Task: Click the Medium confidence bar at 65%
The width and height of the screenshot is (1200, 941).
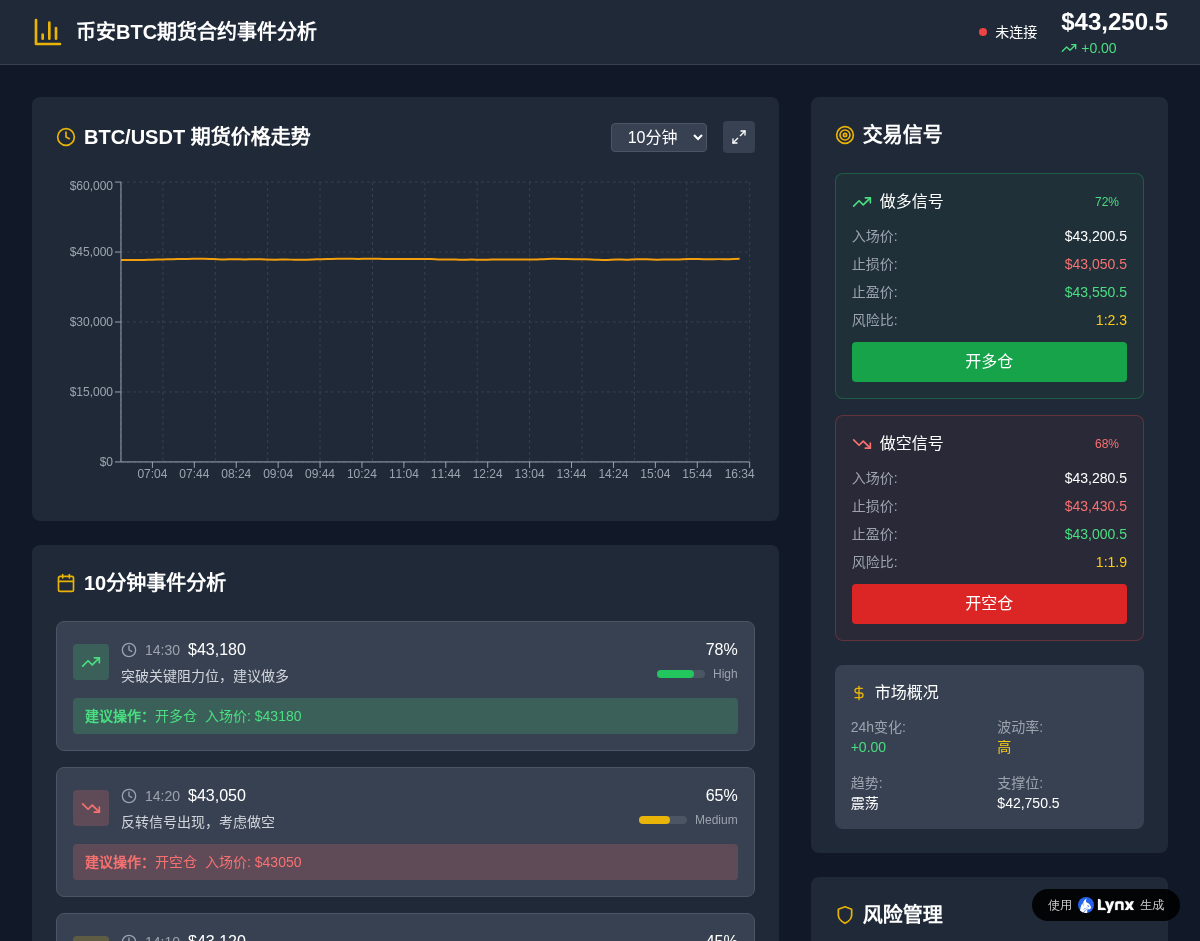Action: click(662, 820)
